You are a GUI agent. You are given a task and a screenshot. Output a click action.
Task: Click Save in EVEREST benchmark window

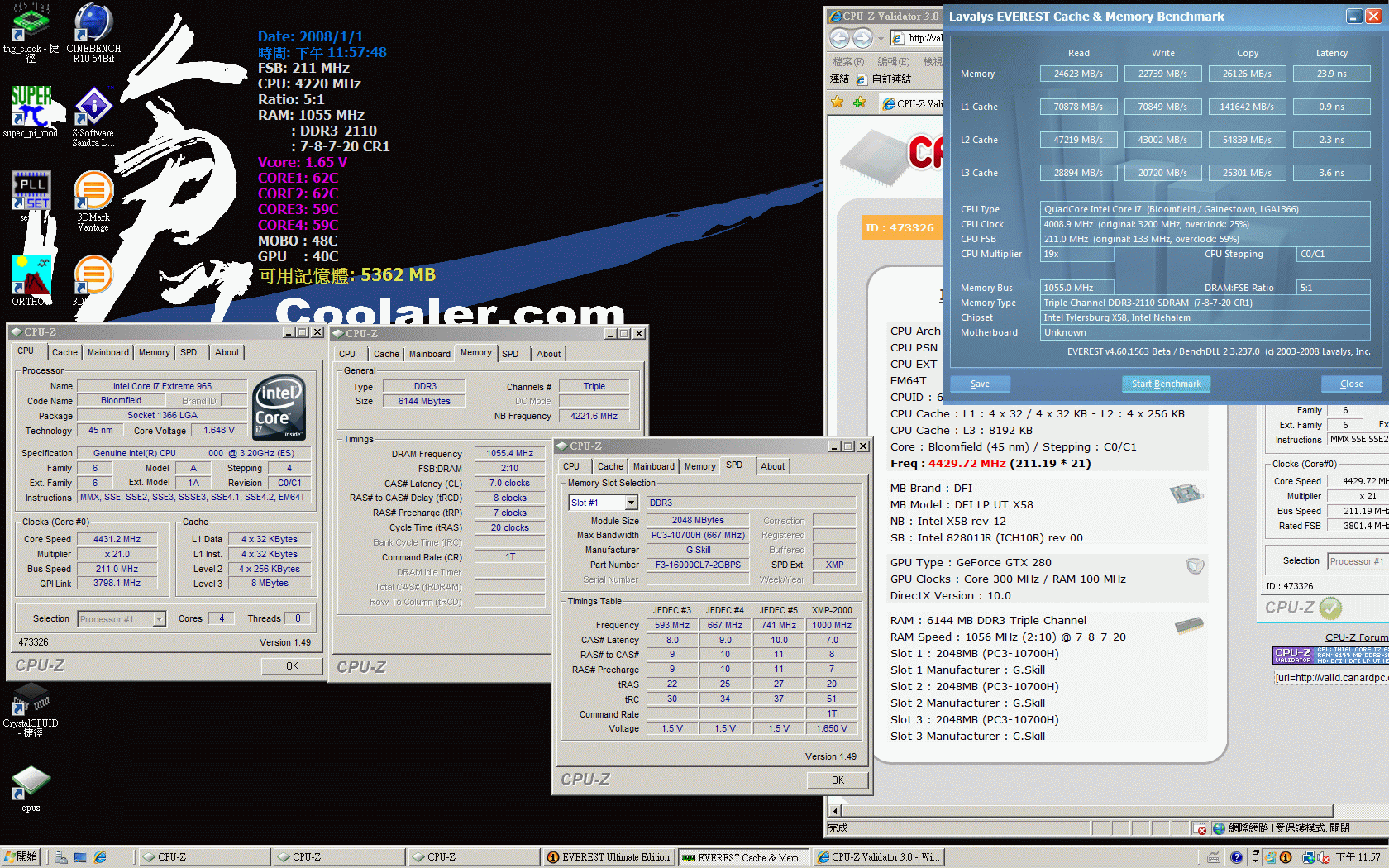tap(980, 384)
